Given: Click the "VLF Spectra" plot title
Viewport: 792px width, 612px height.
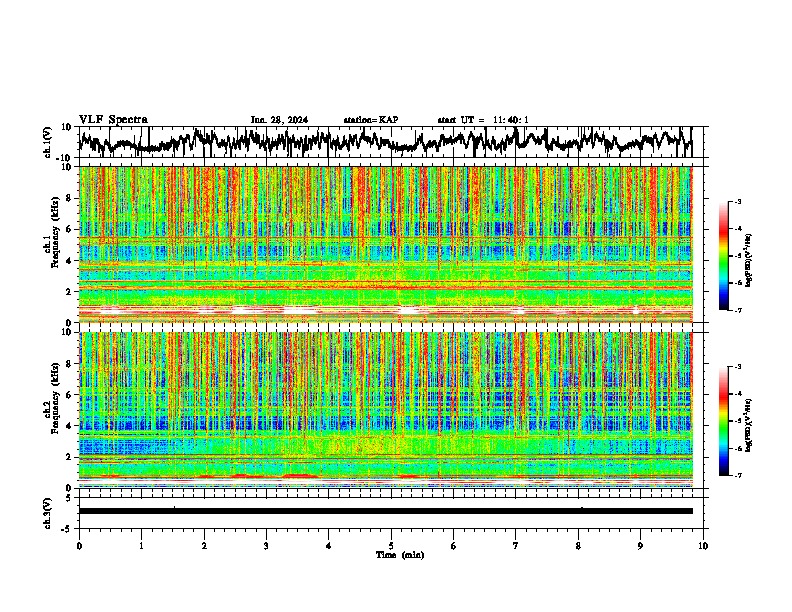Looking at the screenshot, I should click(113, 120).
